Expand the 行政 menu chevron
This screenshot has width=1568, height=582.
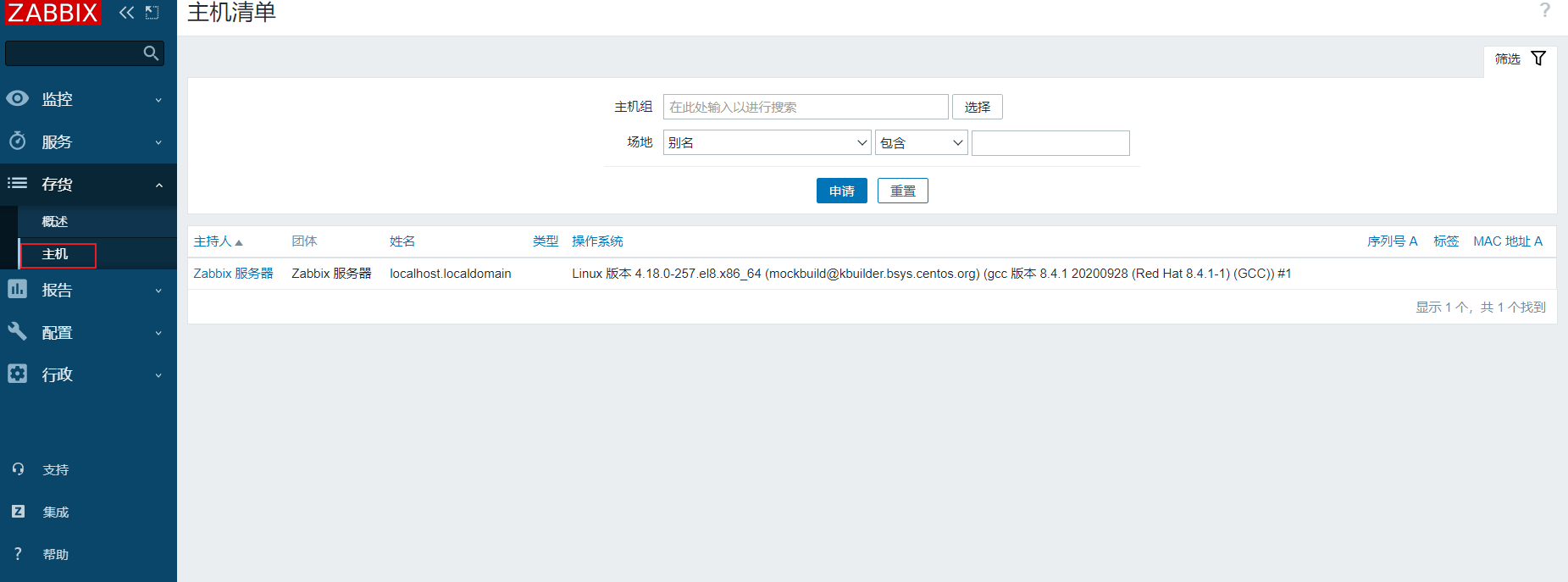(158, 375)
